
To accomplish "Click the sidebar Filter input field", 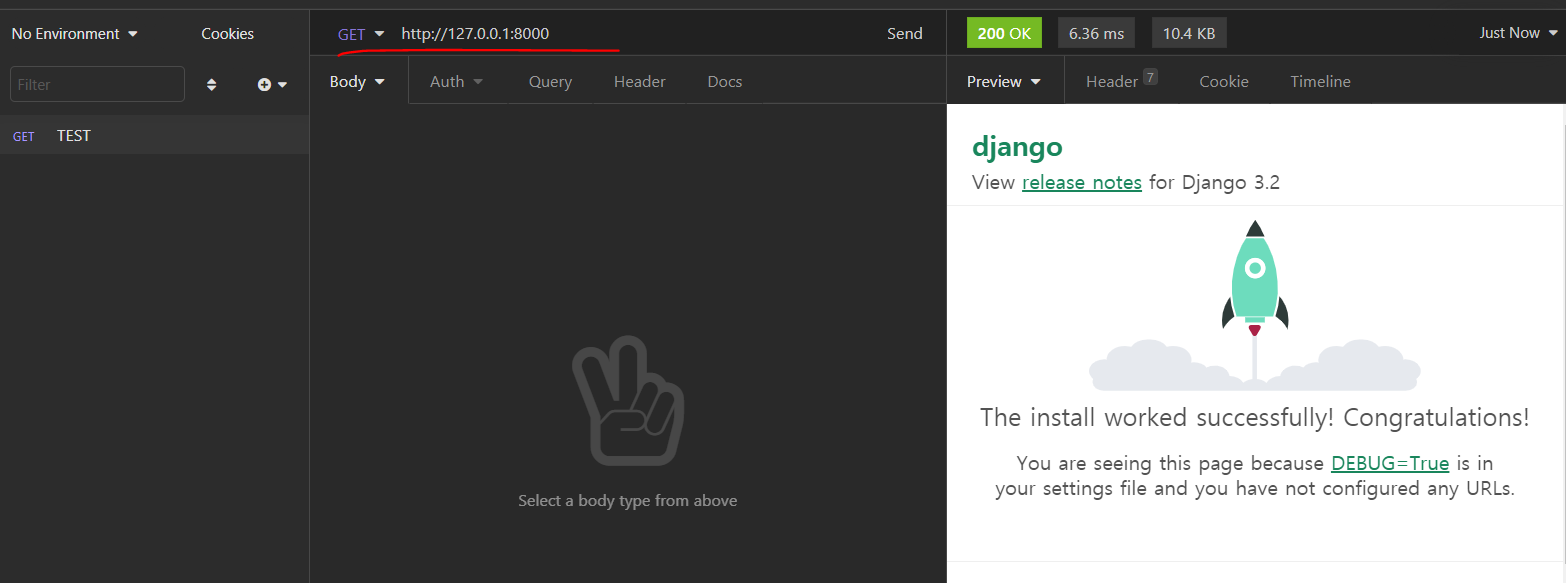I will 97,84.
